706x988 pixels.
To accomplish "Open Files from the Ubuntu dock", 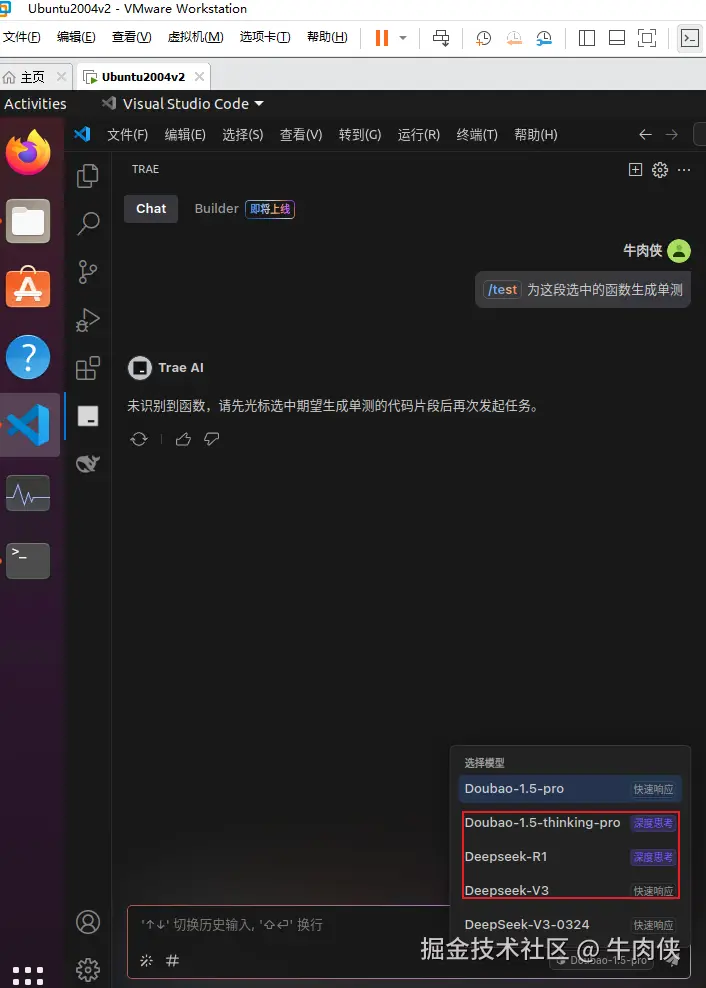I will click(x=28, y=221).
